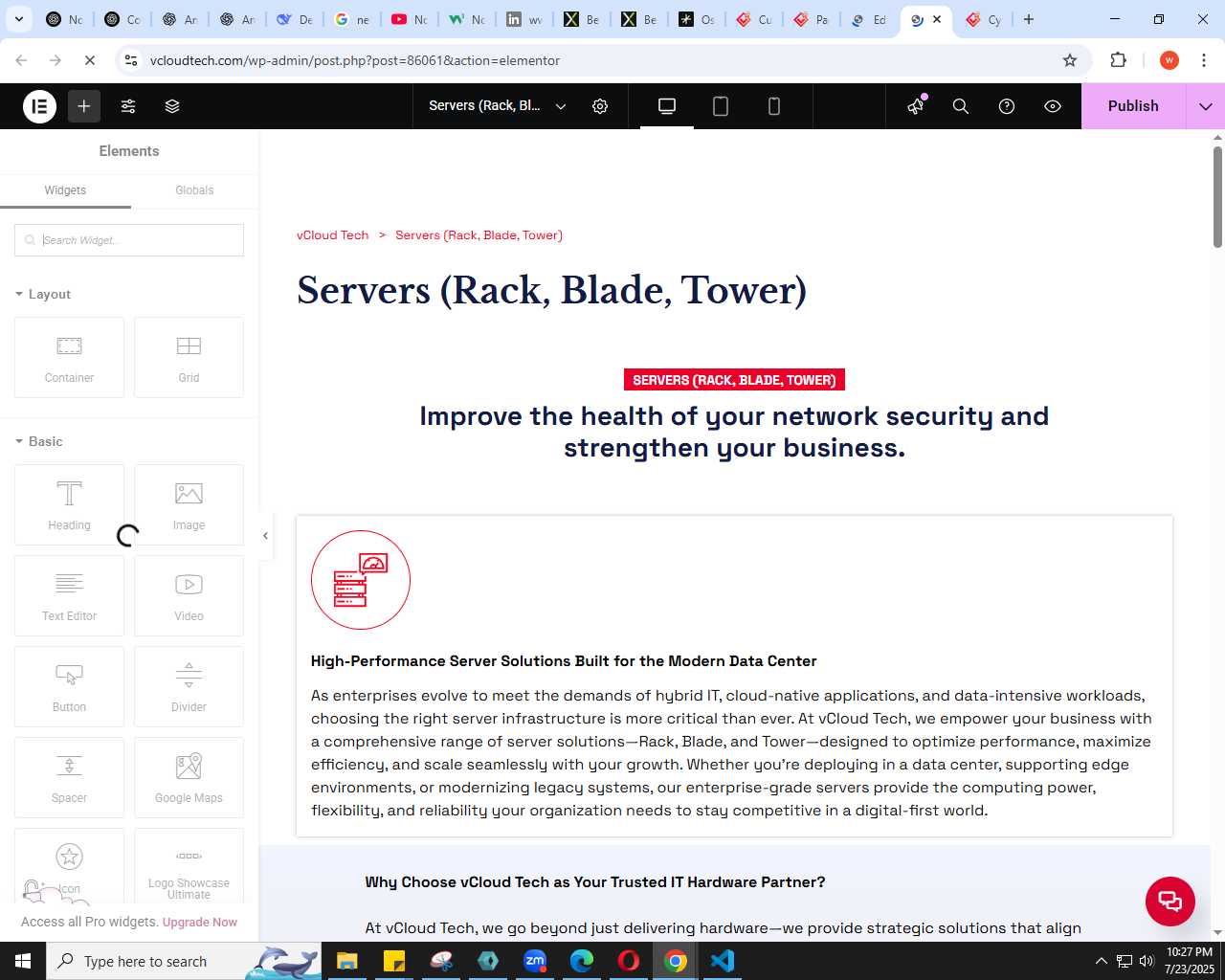This screenshot has height=980, width=1225.
Task: Close the current Elementor browser tab
Action: pyautogui.click(x=937, y=19)
